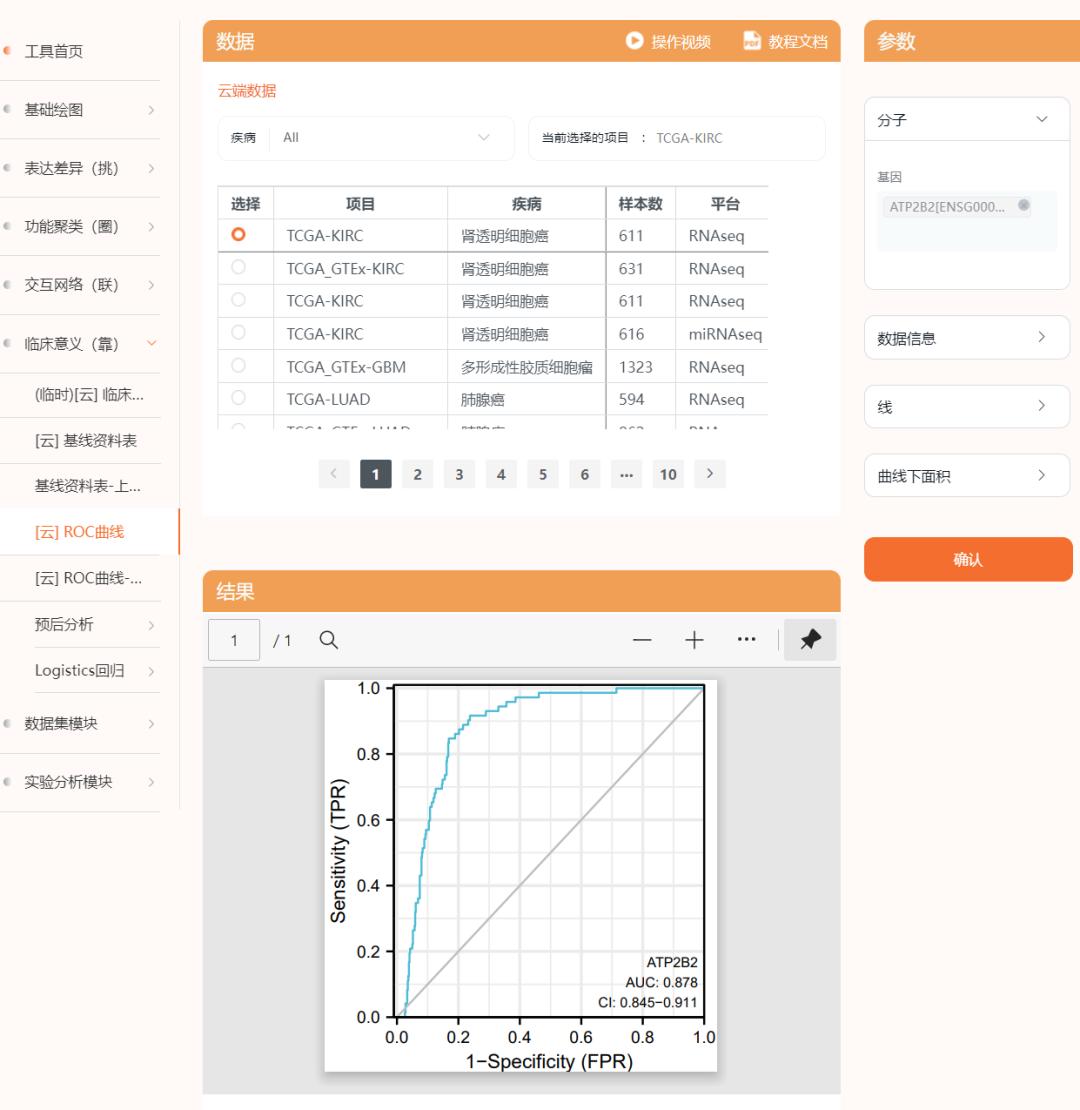
Task: Click the 项目 column header
Action: pos(360,204)
